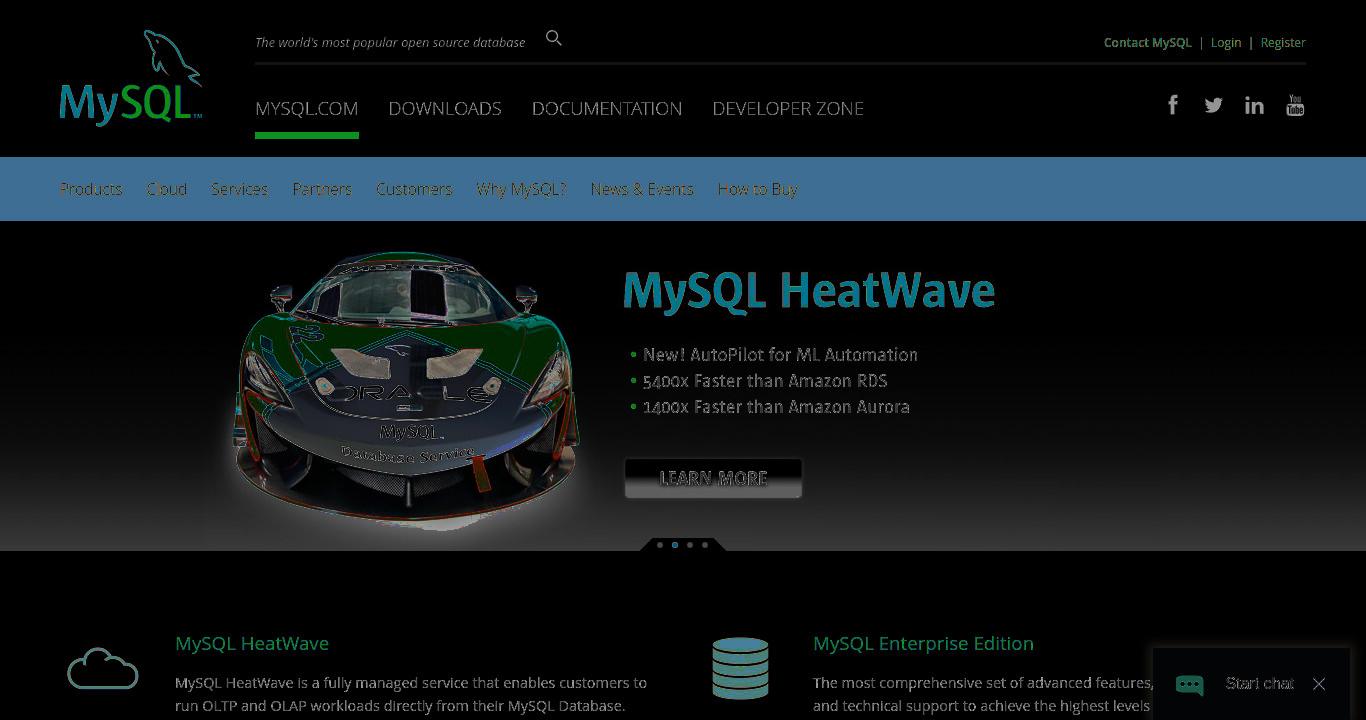Viewport: 1366px width, 720px height.
Task: Close the Start chat widget
Action: [1319, 684]
